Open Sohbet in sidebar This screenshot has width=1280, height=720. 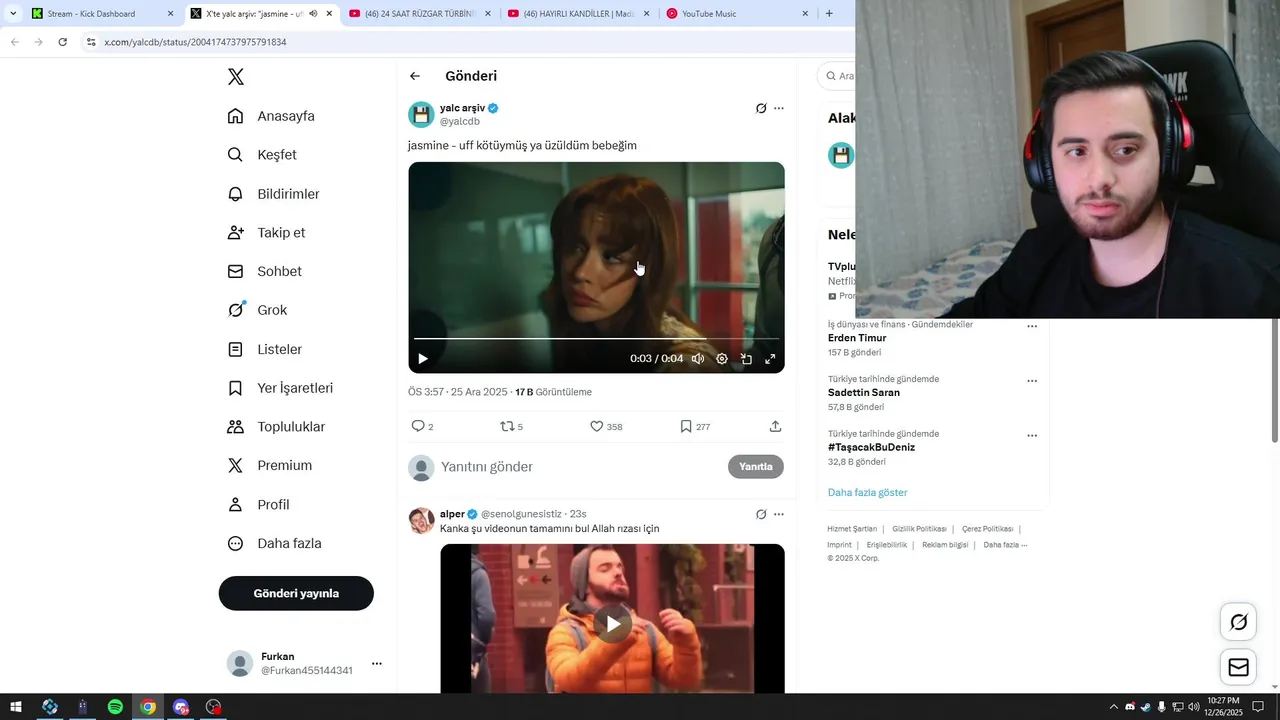(x=264, y=271)
